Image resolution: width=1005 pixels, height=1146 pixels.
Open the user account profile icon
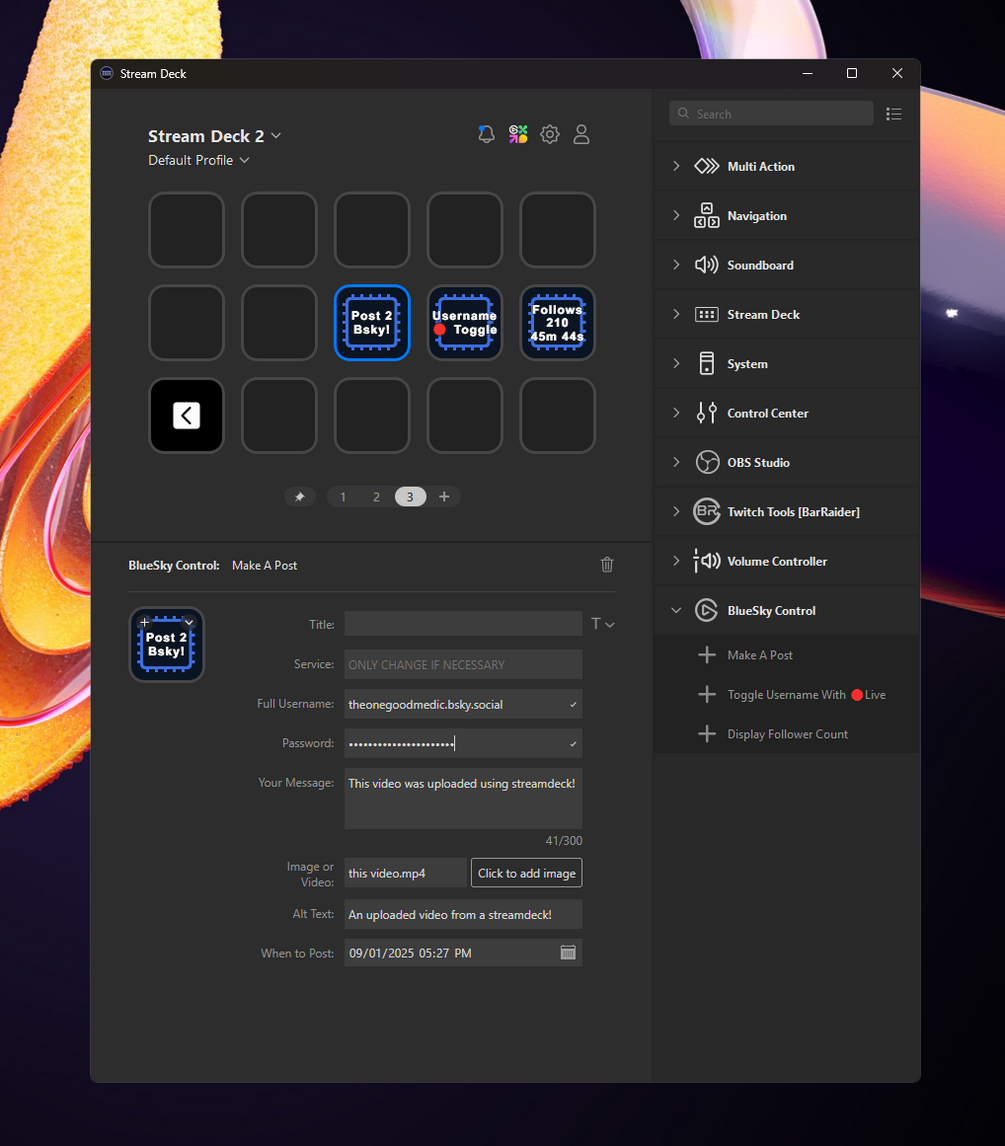tap(581, 134)
